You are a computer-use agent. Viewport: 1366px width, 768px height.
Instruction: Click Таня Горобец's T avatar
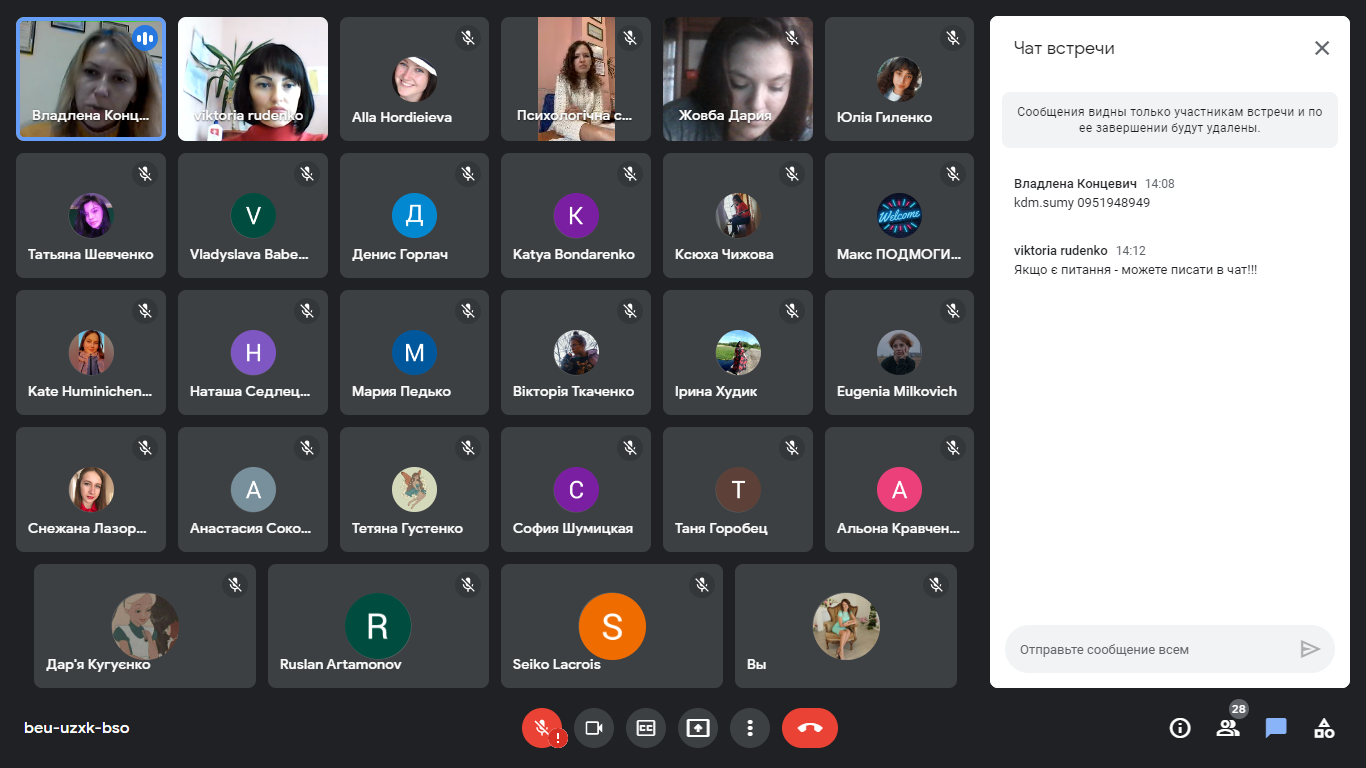pyautogui.click(x=738, y=490)
